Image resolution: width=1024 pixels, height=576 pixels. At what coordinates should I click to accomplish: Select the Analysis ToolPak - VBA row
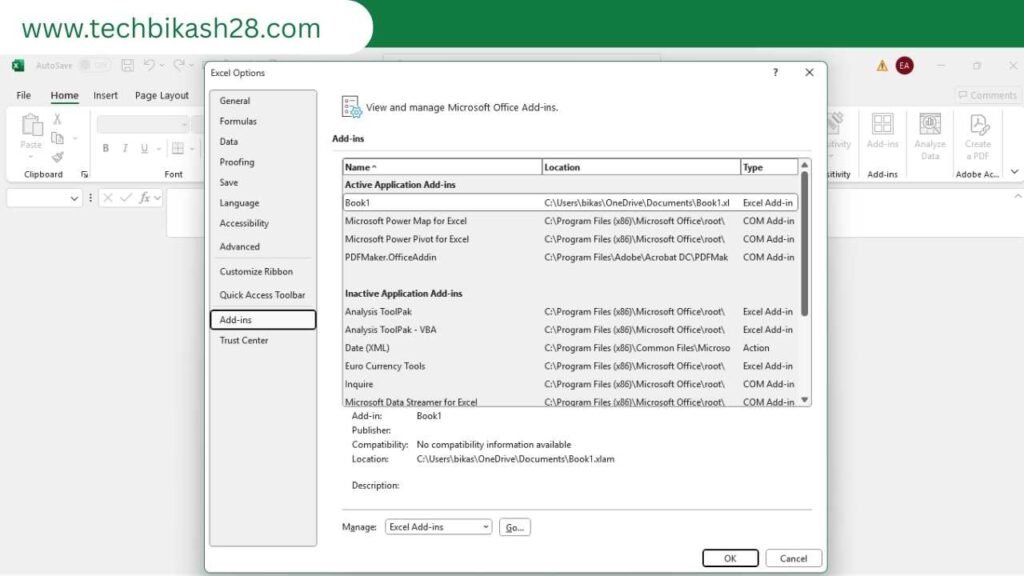(570, 330)
